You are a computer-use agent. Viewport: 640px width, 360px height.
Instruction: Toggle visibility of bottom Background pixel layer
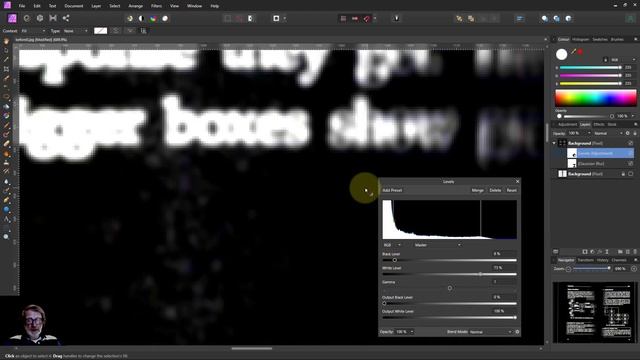point(631,174)
